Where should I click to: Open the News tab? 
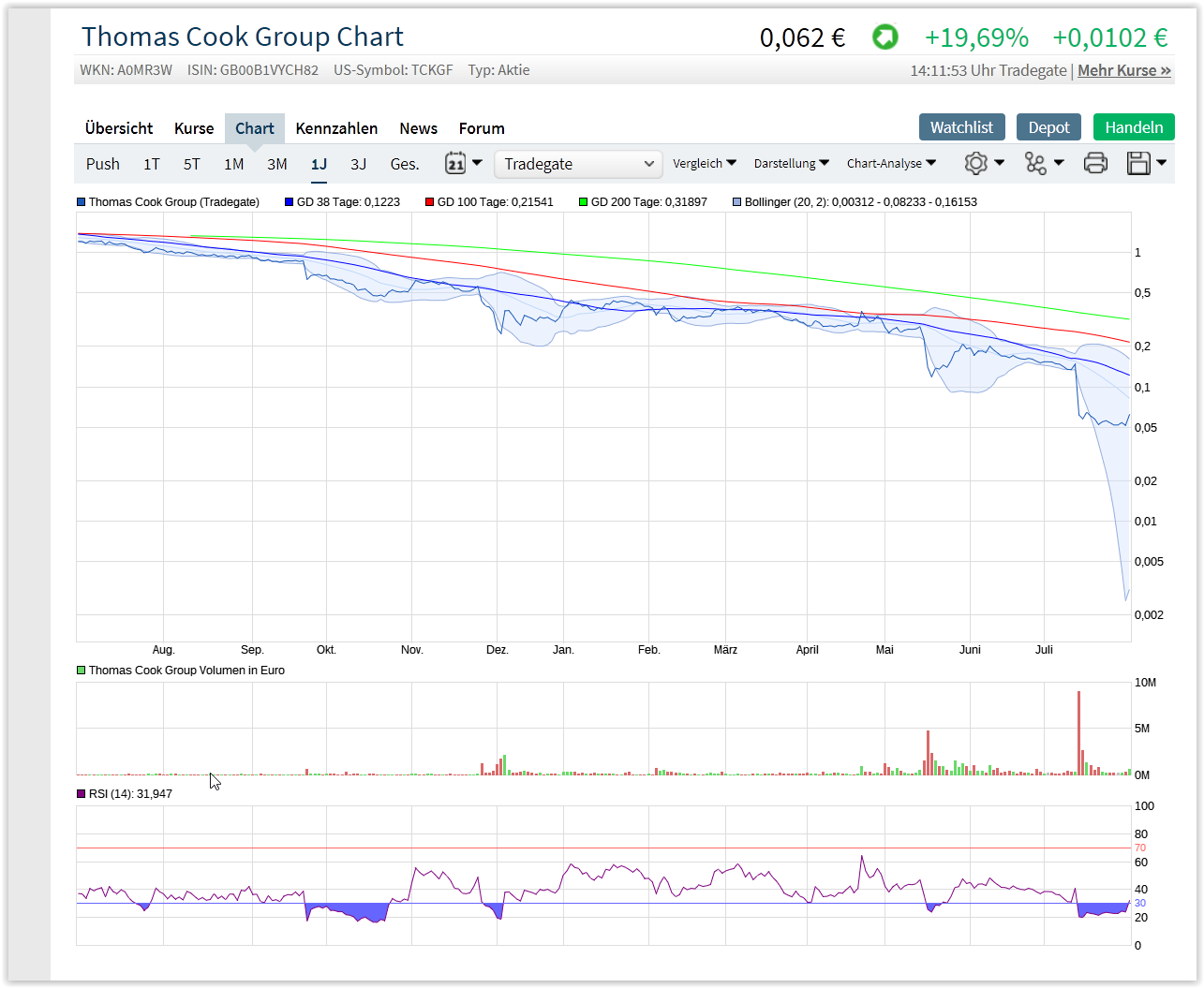click(x=418, y=128)
